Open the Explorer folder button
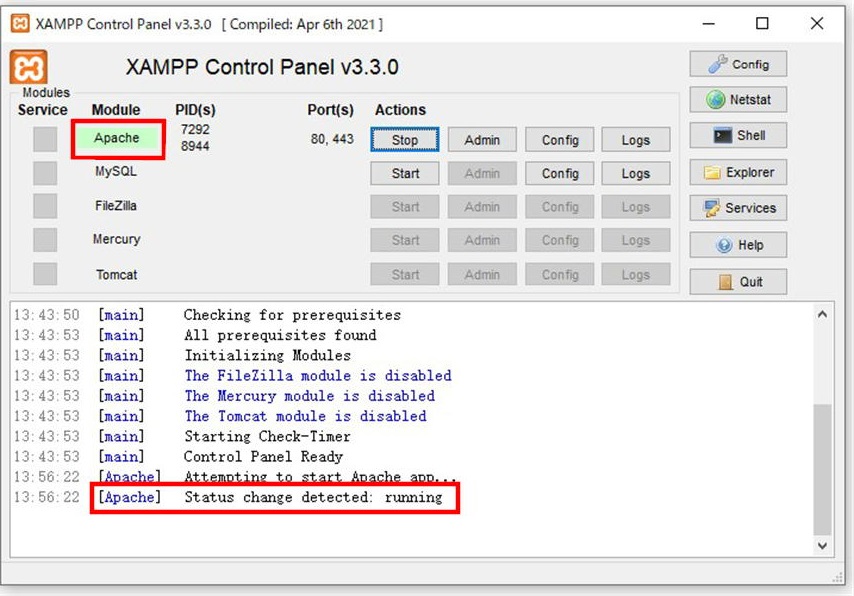This screenshot has height=596, width=854. click(x=738, y=172)
